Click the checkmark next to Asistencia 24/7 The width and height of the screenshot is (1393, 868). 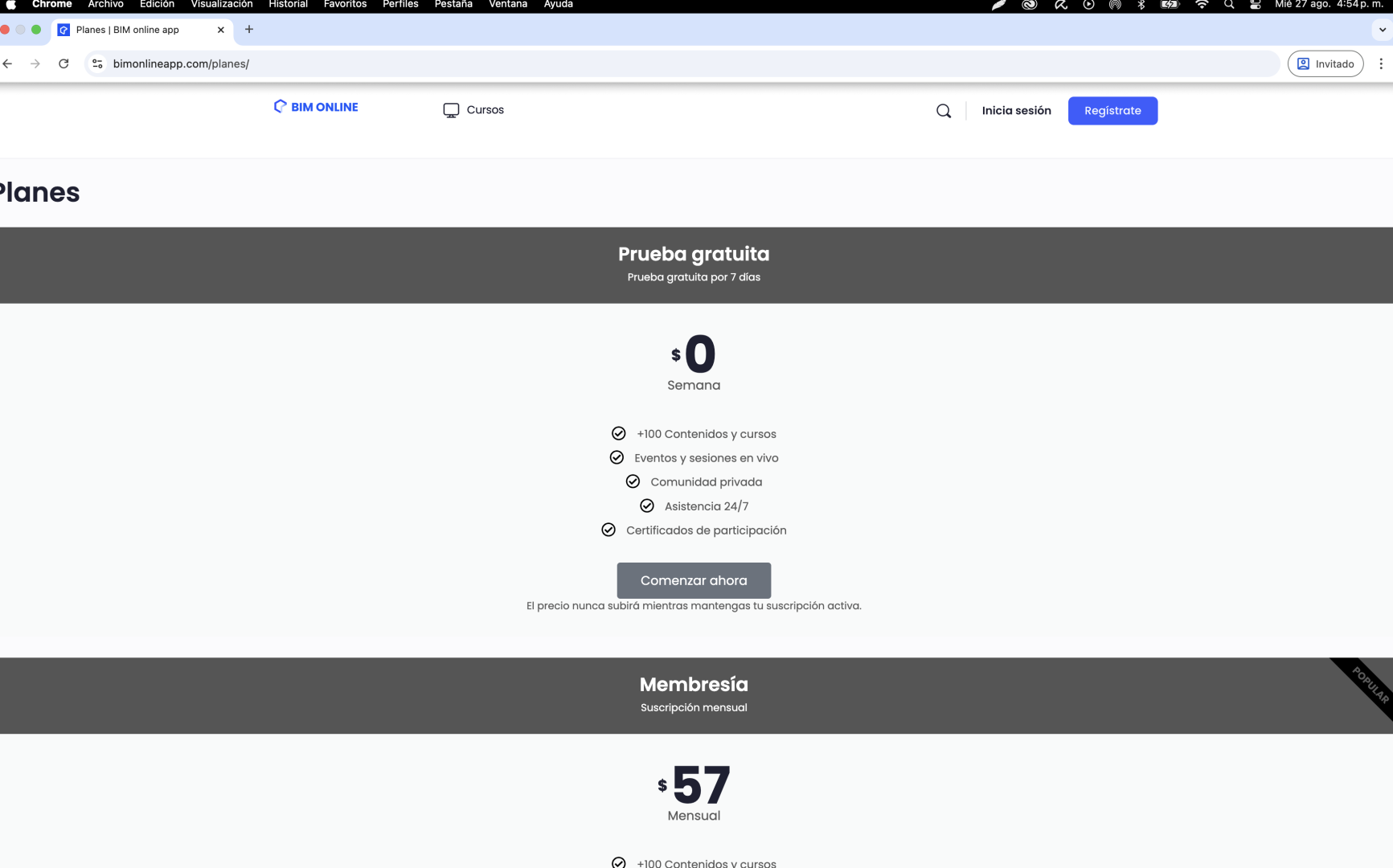click(x=647, y=506)
